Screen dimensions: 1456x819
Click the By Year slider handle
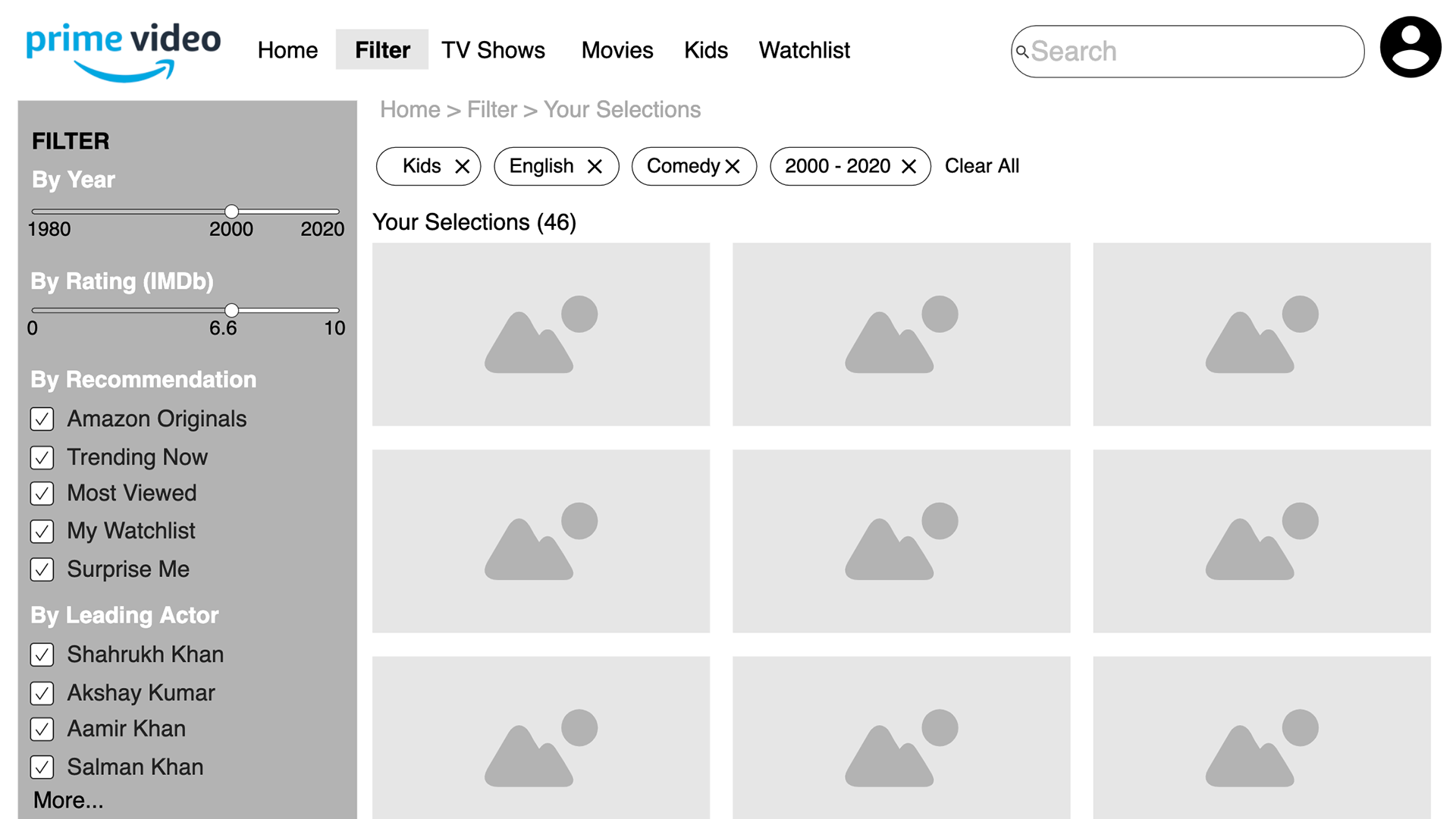(x=232, y=212)
